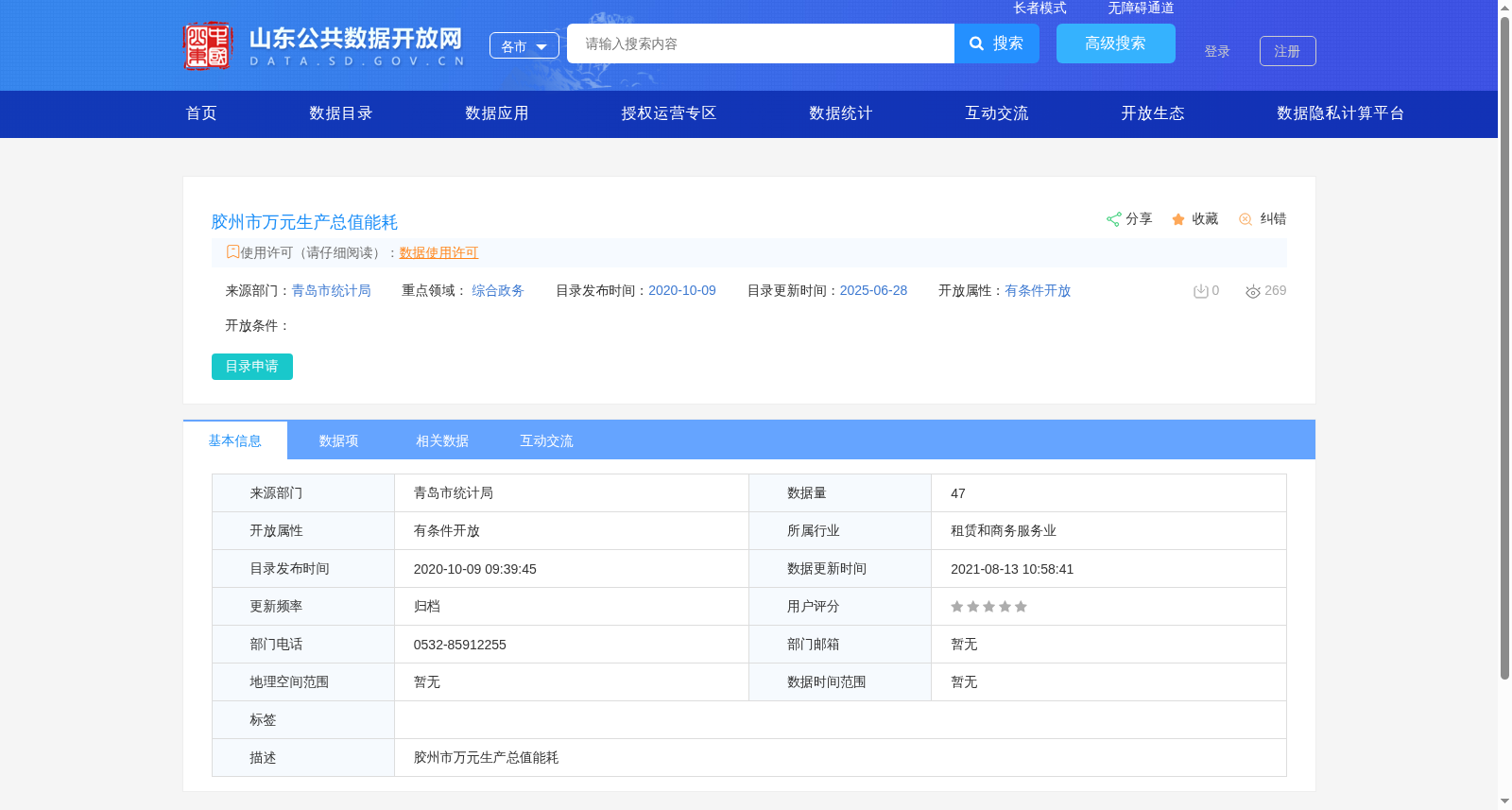Viewport: 1512px width, 810px height.
Task: Select the 基本信息 tab
Action: 235,440
